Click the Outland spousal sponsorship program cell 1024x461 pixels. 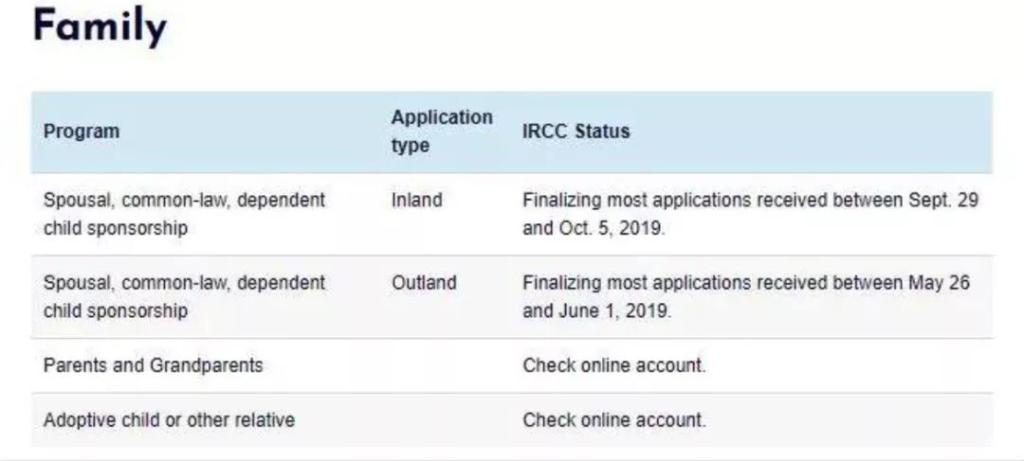(x=184, y=296)
